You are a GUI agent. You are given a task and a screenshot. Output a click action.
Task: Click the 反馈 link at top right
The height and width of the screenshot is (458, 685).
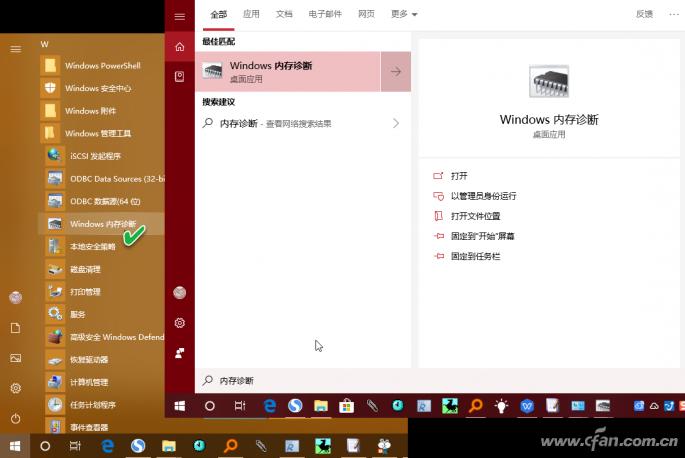coord(644,14)
